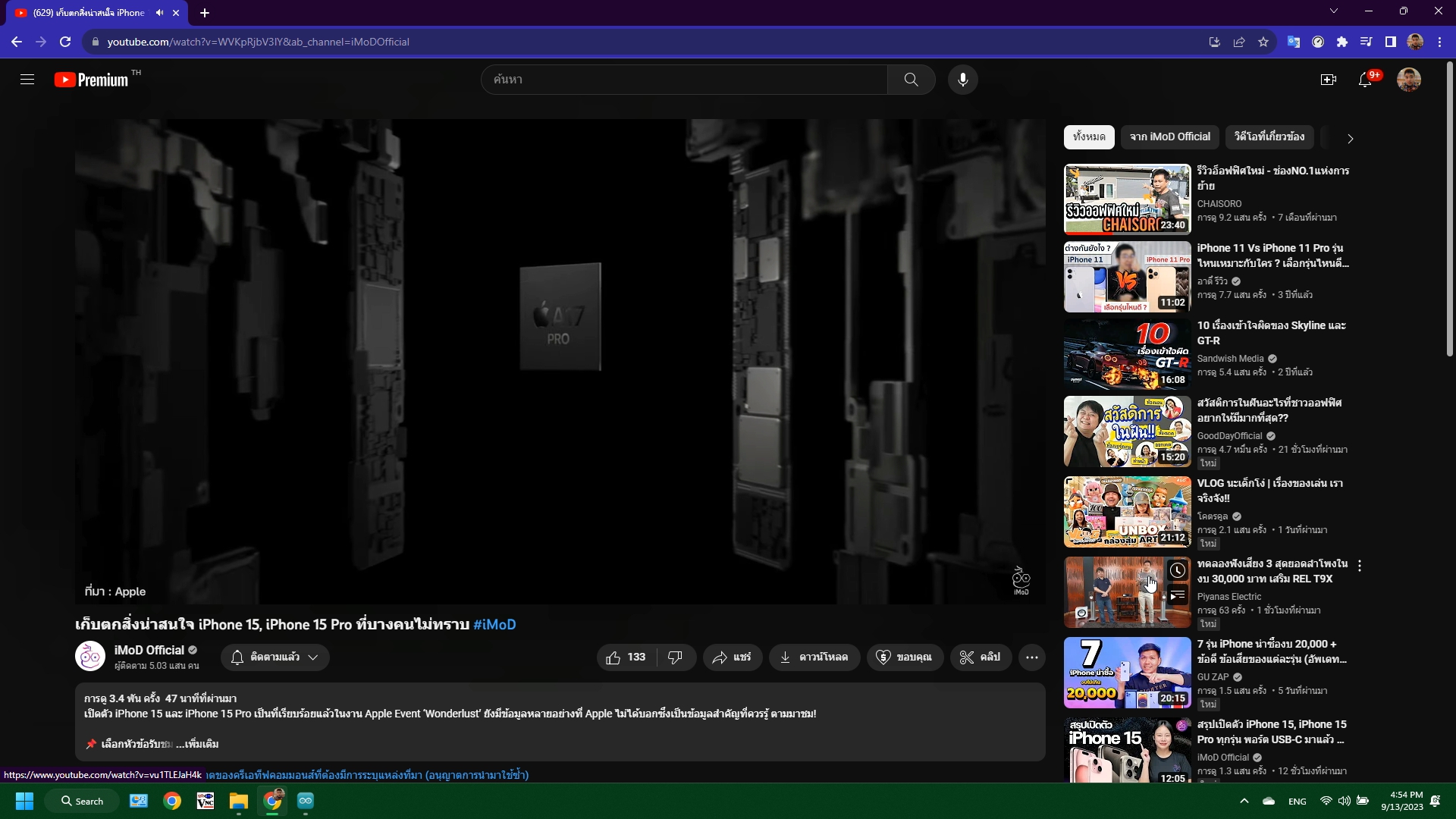1456x819 pixels.
Task: Open VNC Viewer from taskbar
Action: pos(206,801)
